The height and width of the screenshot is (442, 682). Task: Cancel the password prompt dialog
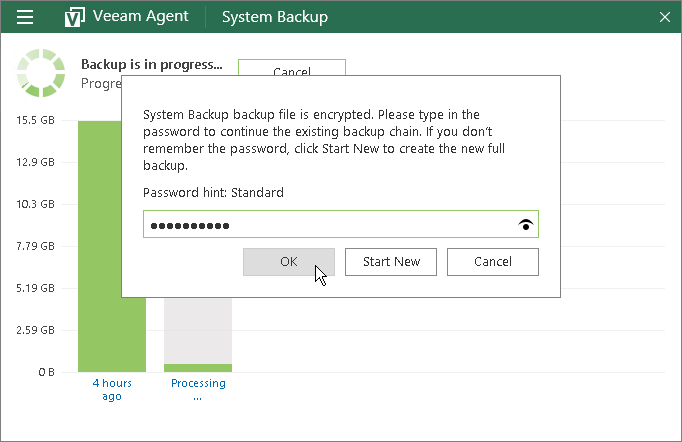click(492, 262)
